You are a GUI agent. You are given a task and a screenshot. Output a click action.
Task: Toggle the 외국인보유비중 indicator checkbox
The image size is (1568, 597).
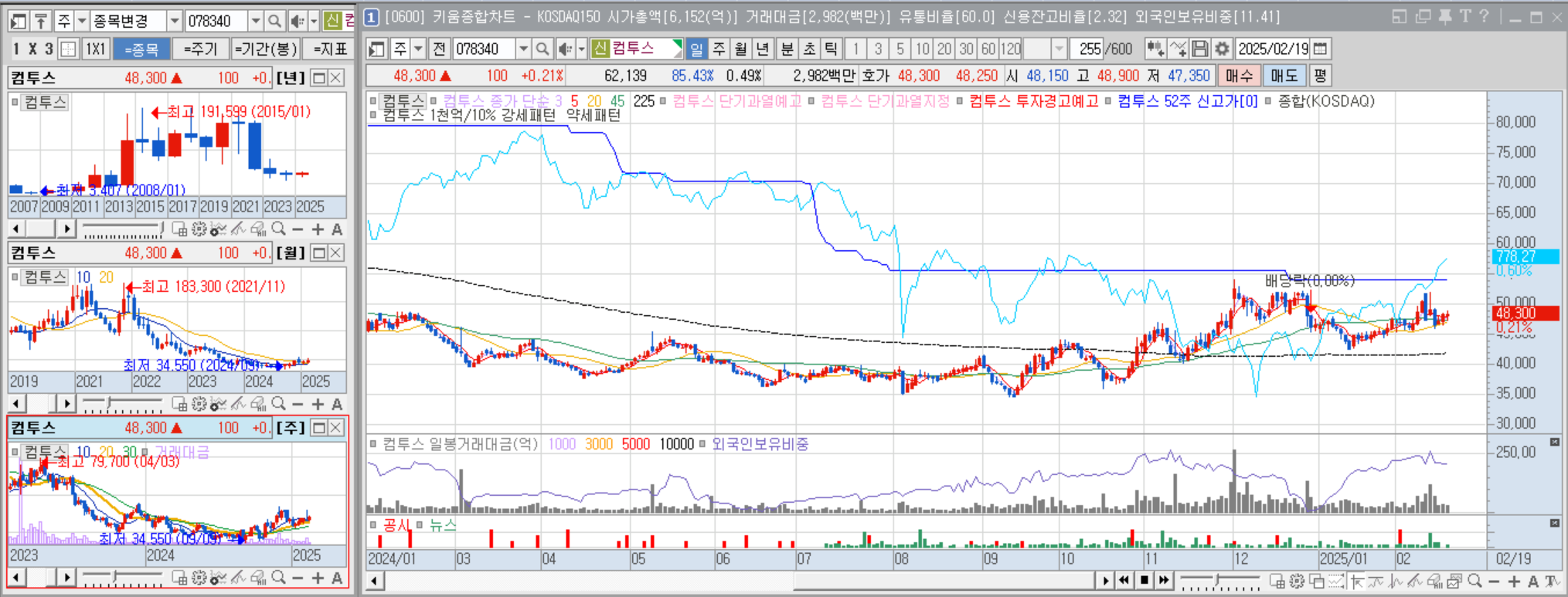pyautogui.click(x=702, y=444)
